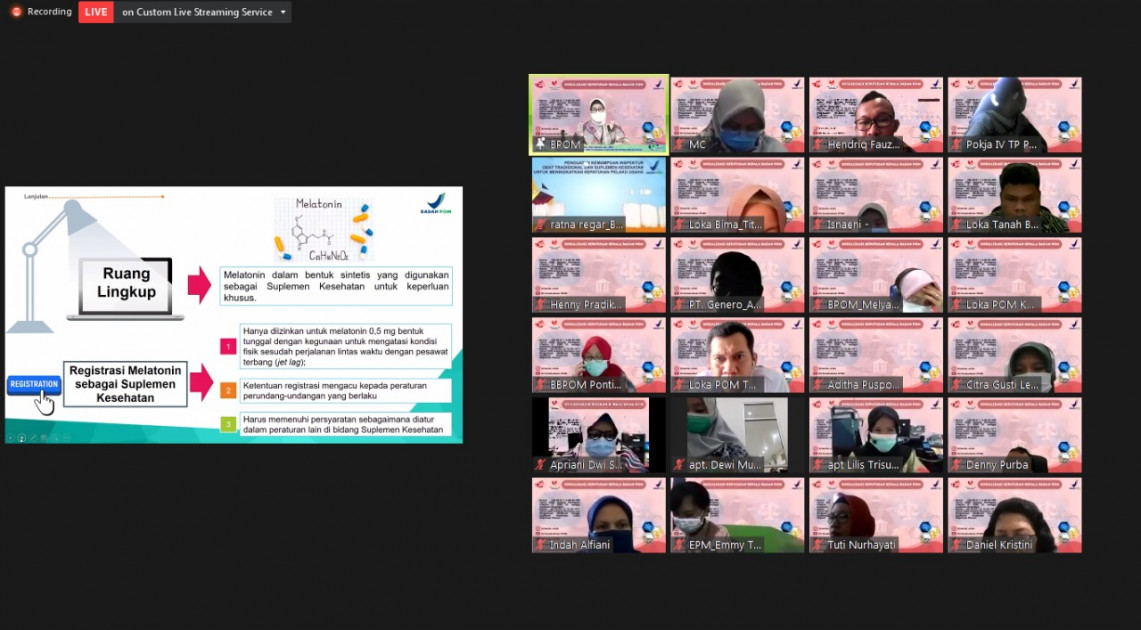Image resolution: width=1141 pixels, height=630 pixels.
Task: Click the Ruang Lingkup laptop box on slide
Action: tap(126, 283)
